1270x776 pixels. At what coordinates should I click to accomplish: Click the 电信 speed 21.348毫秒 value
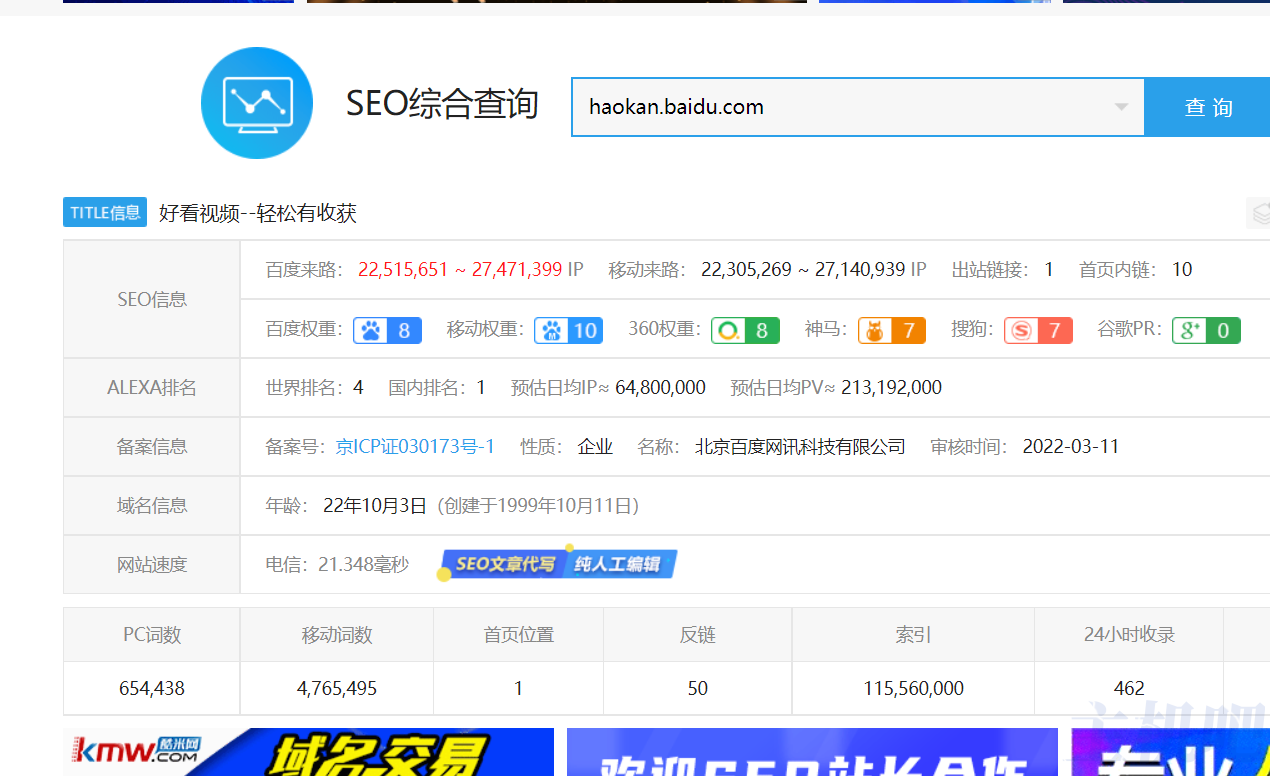tap(363, 565)
